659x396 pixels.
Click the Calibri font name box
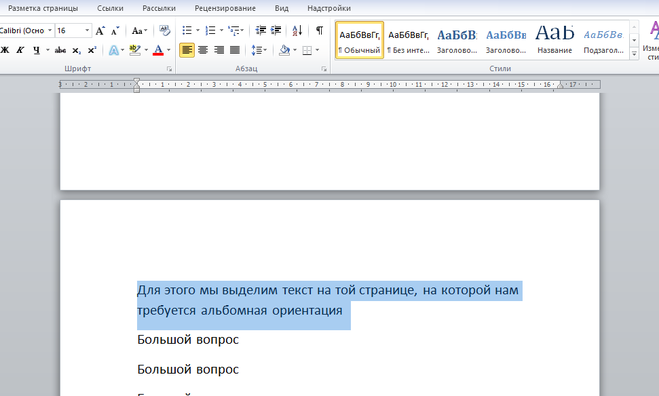[x=23, y=31]
